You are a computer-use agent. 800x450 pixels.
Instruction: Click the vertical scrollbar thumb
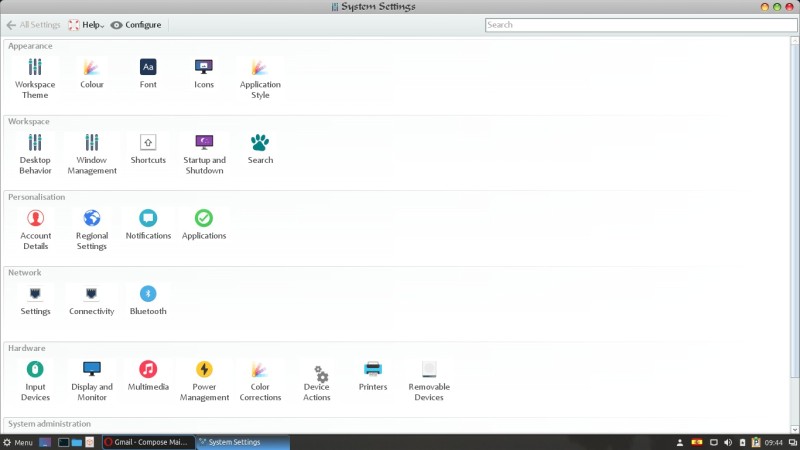coord(795,212)
